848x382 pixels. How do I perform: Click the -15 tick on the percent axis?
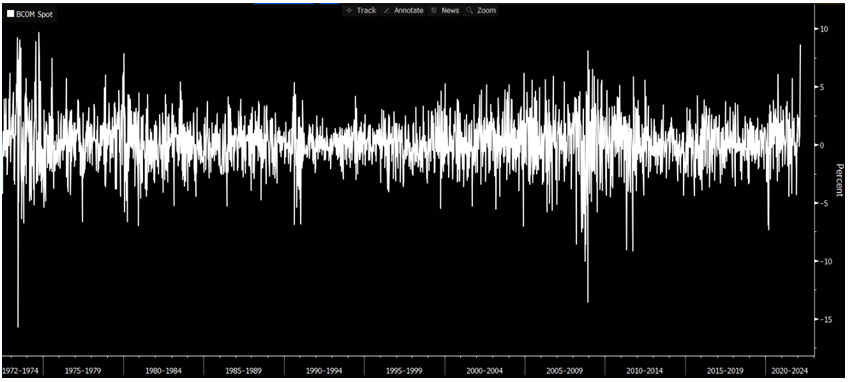click(x=825, y=320)
